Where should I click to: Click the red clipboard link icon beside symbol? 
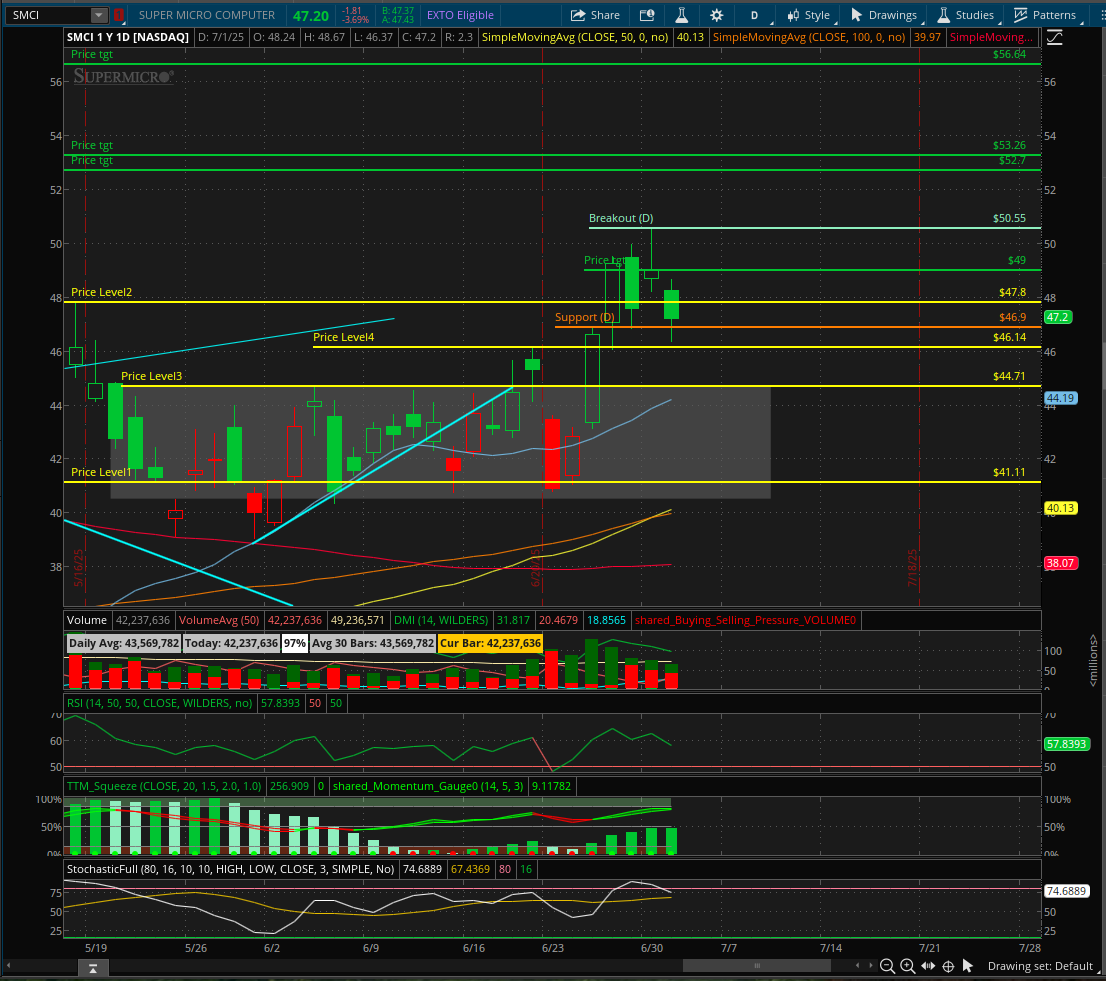118,15
